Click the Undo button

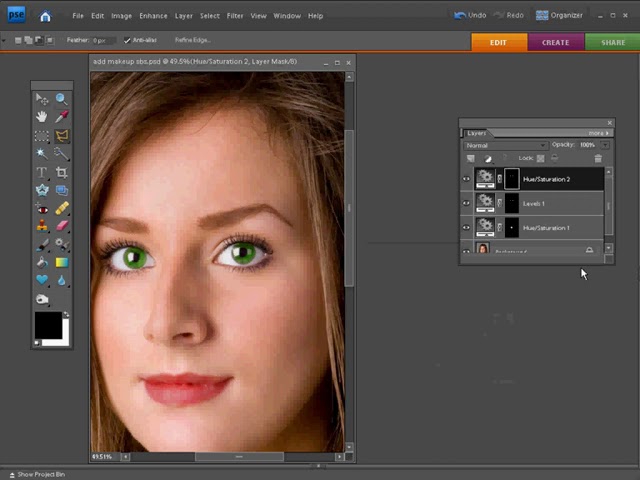tap(470, 16)
